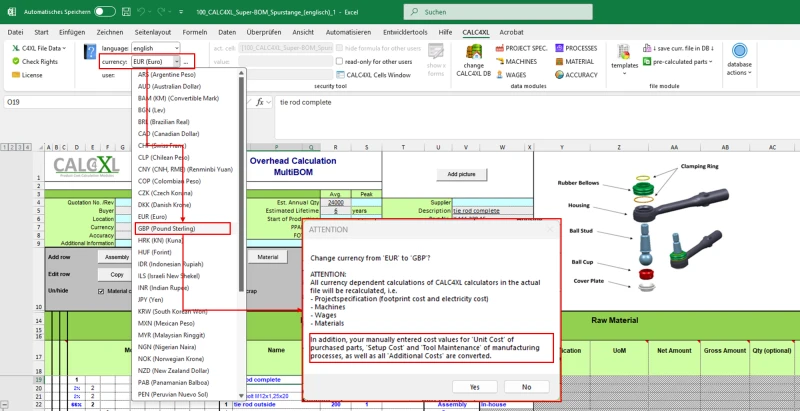Image resolution: width=800 pixels, height=411 pixels.
Task: Open the C4XL File Data menu
Action: coord(39,48)
